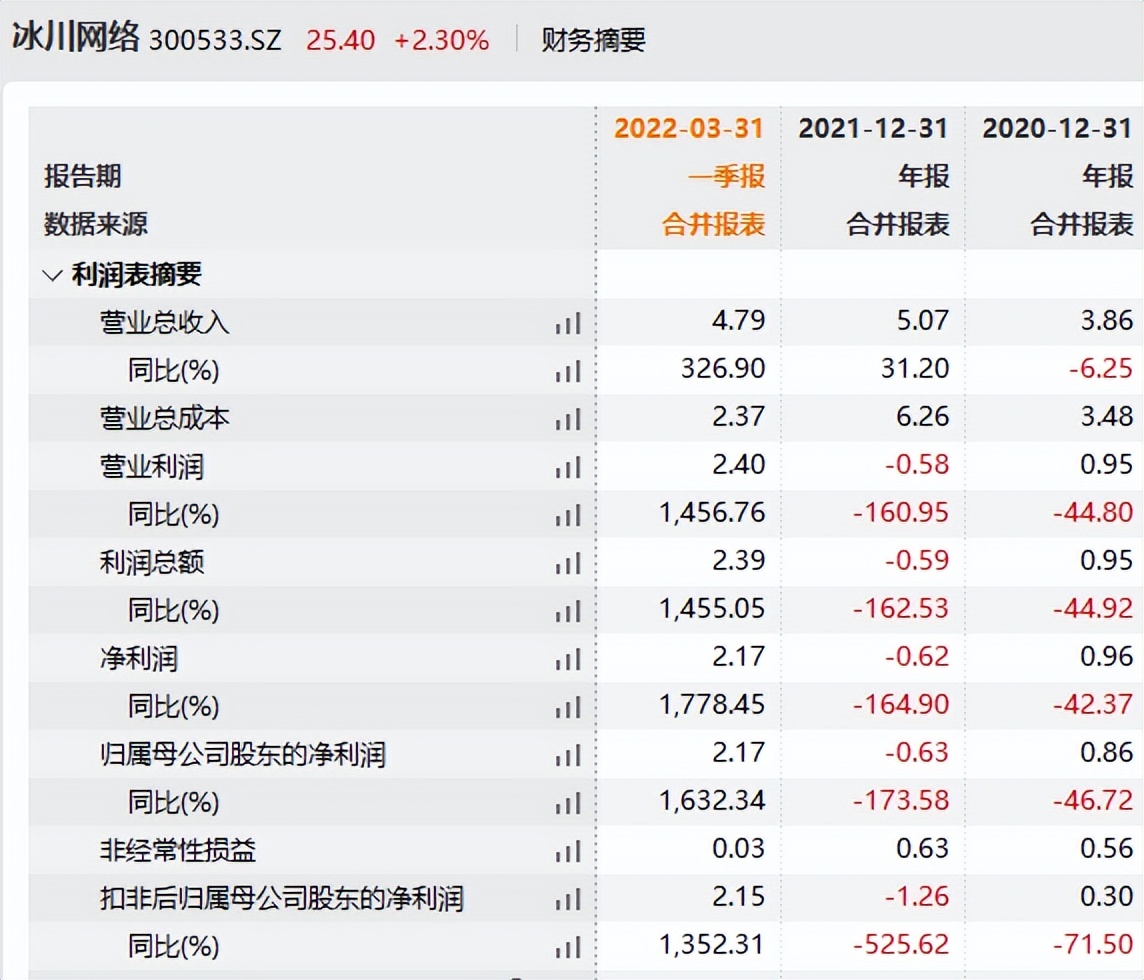The width and height of the screenshot is (1144, 980).
Task: Click chart icon beside 1,455.05 同比 row
Action: [568, 611]
